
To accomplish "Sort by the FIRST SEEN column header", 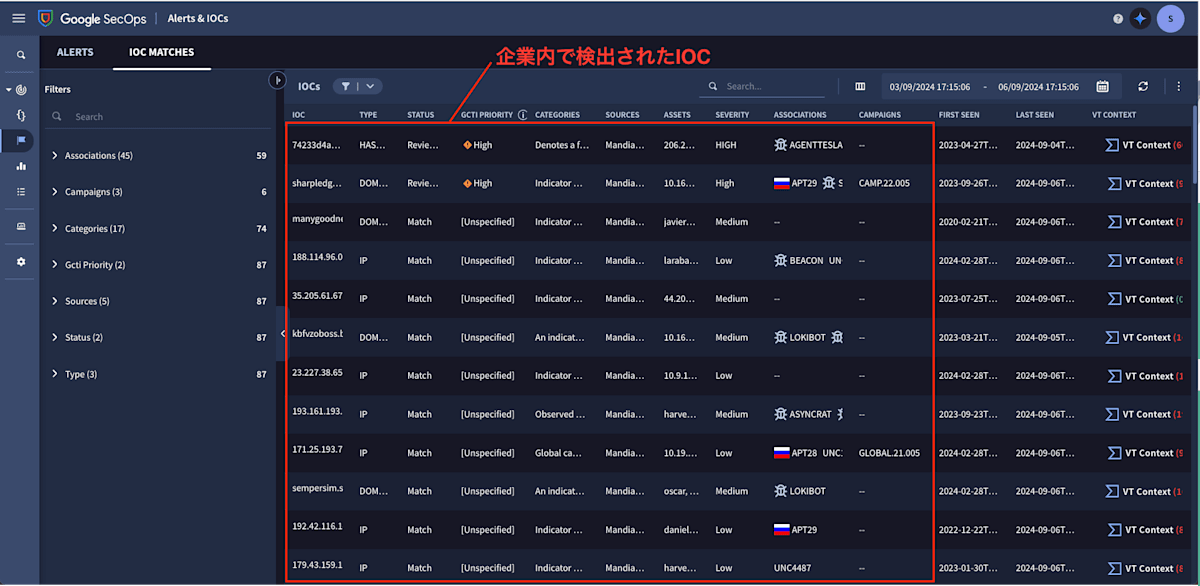I will click(960, 115).
